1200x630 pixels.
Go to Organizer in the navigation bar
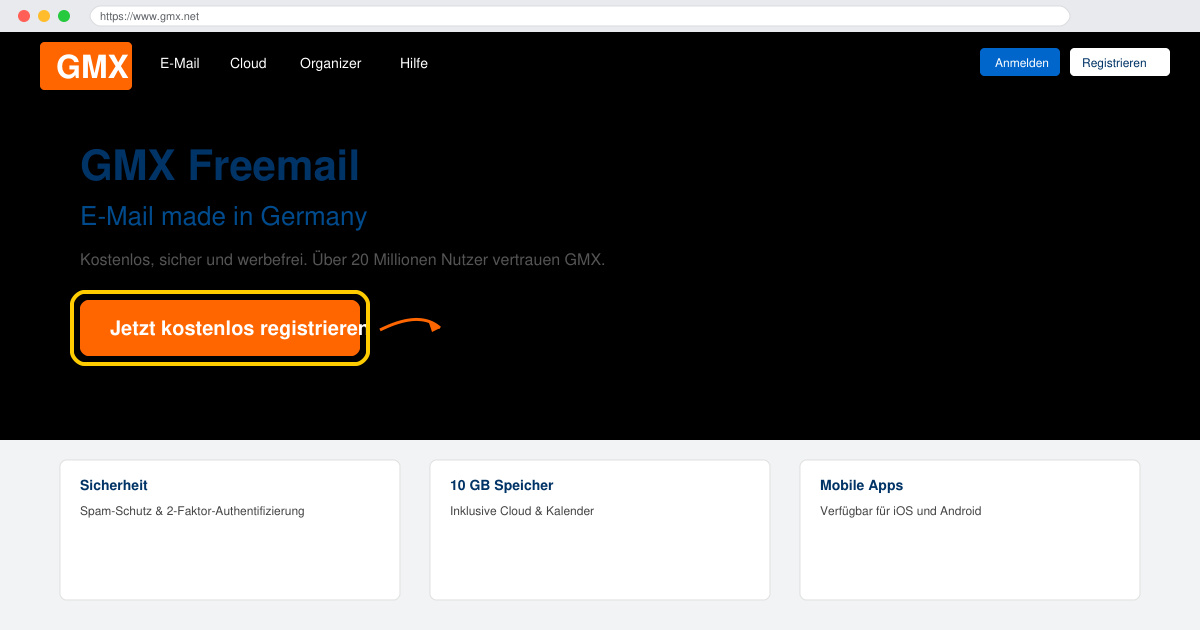[330, 63]
